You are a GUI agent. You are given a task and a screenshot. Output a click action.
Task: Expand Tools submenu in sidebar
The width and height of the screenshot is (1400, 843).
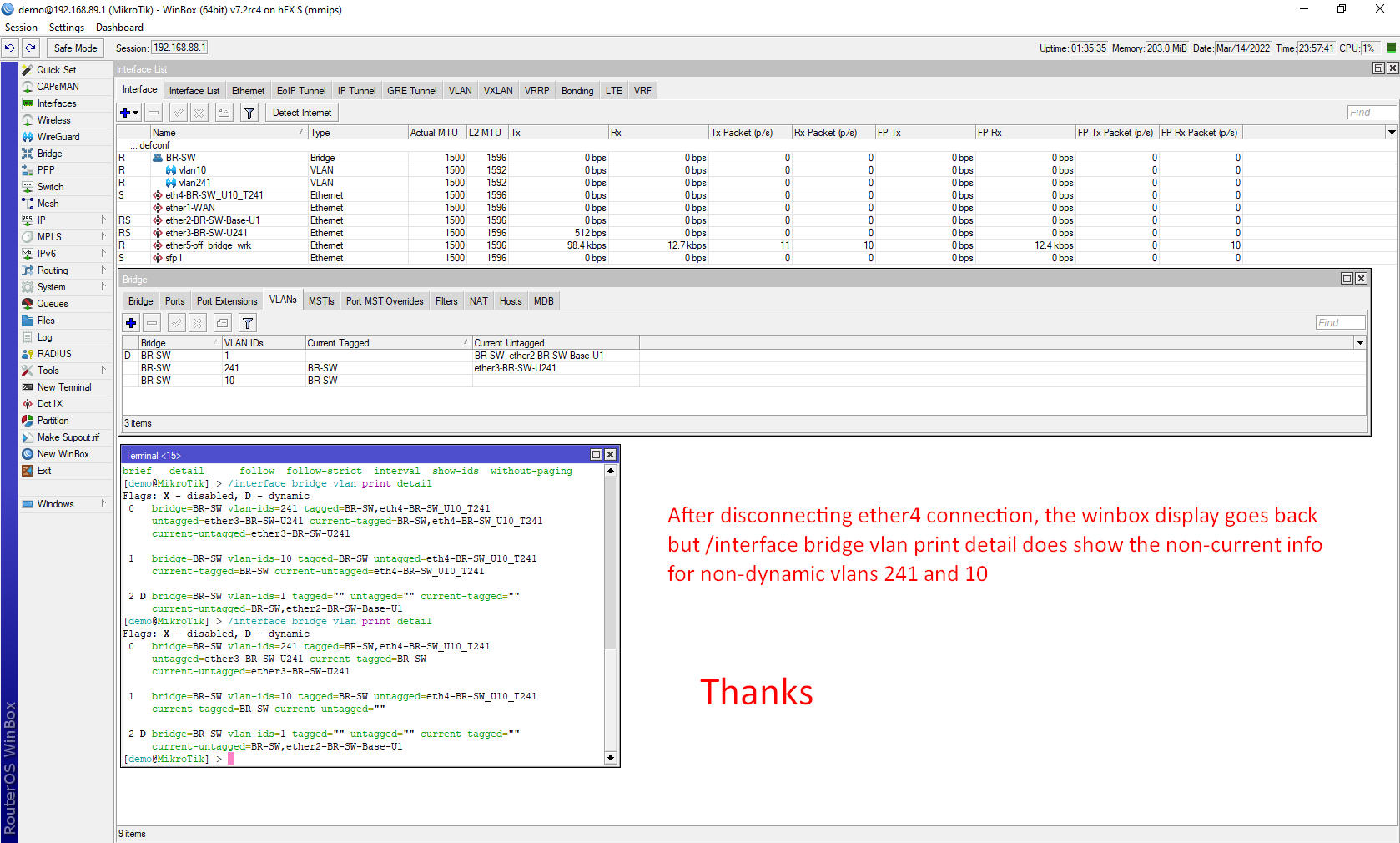tap(103, 371)
